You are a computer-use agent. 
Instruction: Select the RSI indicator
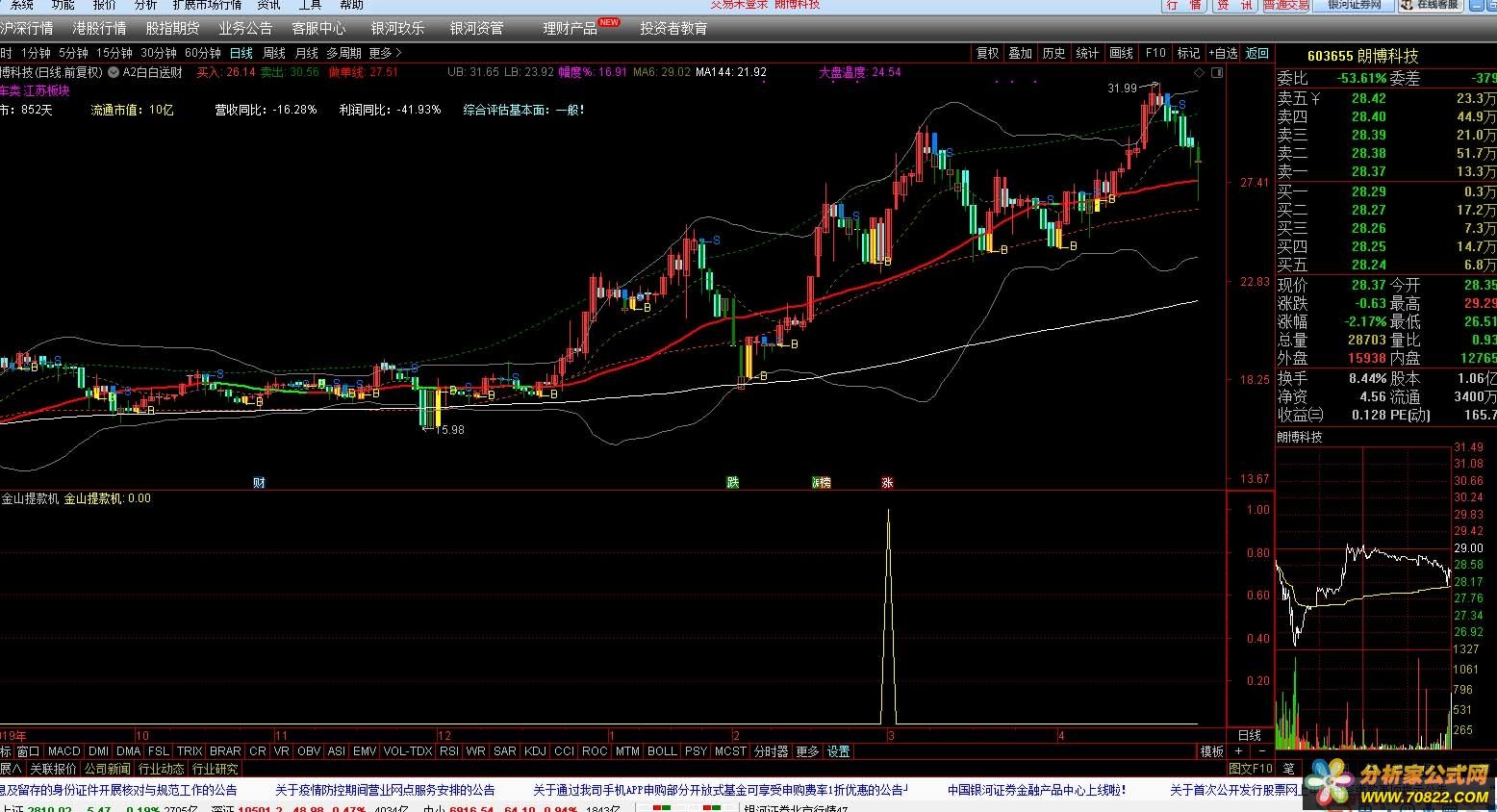[448, 751]
